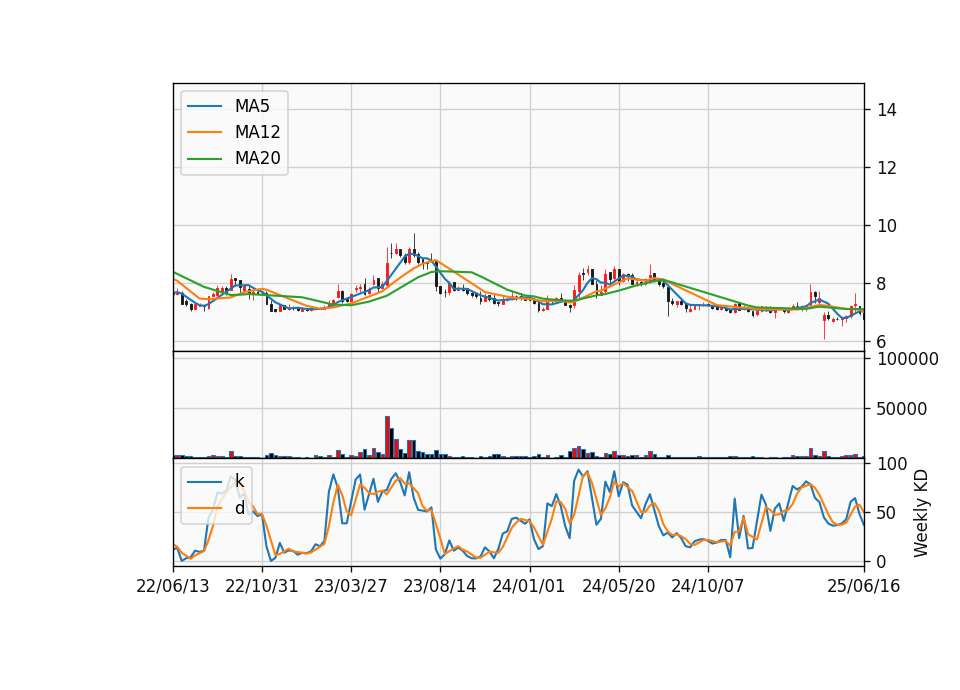Click the volume axis value 100000
Viewport: 960px width, 690px height.
pos(908,359)
